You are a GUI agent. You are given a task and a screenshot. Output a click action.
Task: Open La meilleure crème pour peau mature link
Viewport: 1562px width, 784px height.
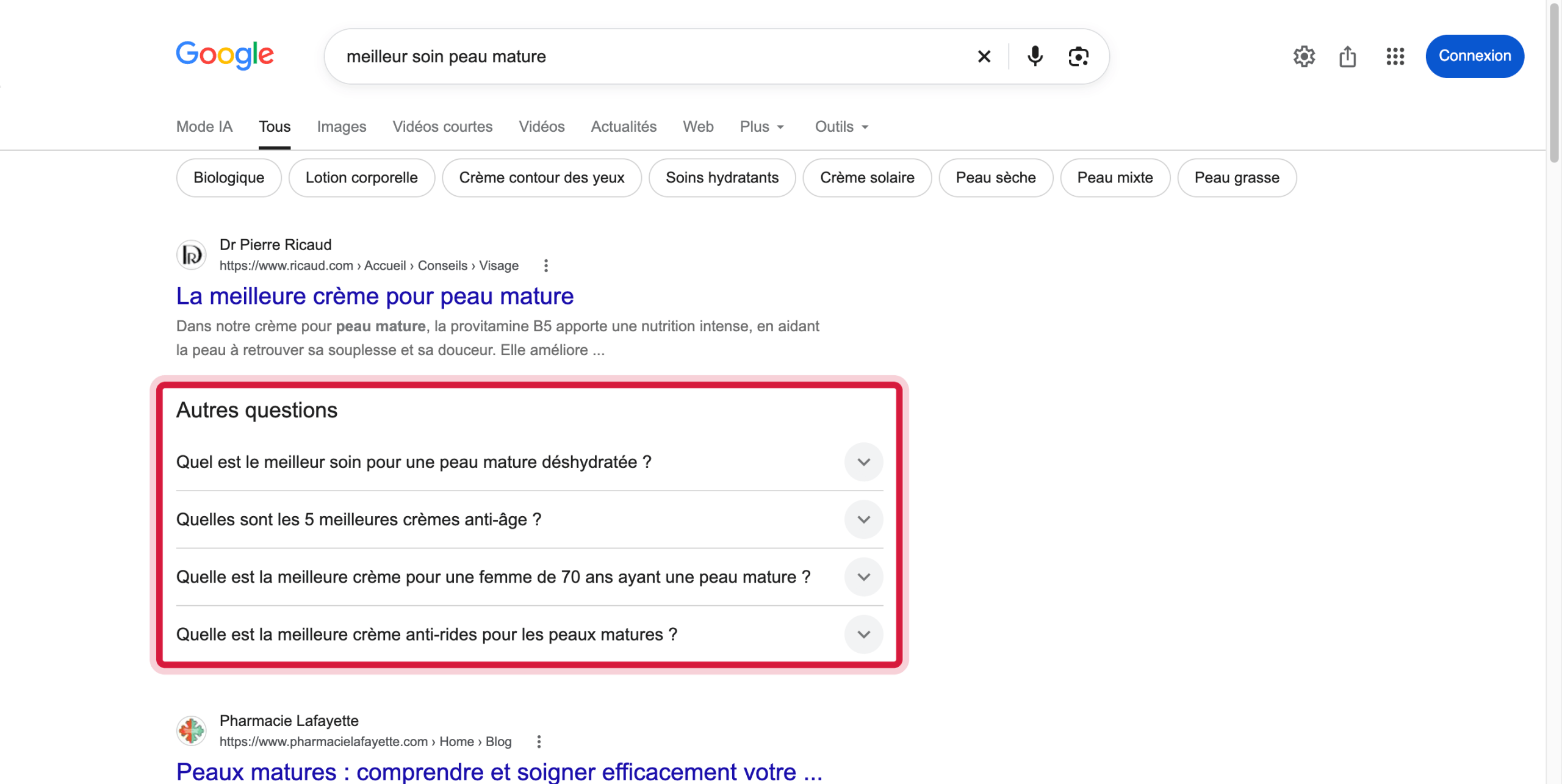pos(375,296)
